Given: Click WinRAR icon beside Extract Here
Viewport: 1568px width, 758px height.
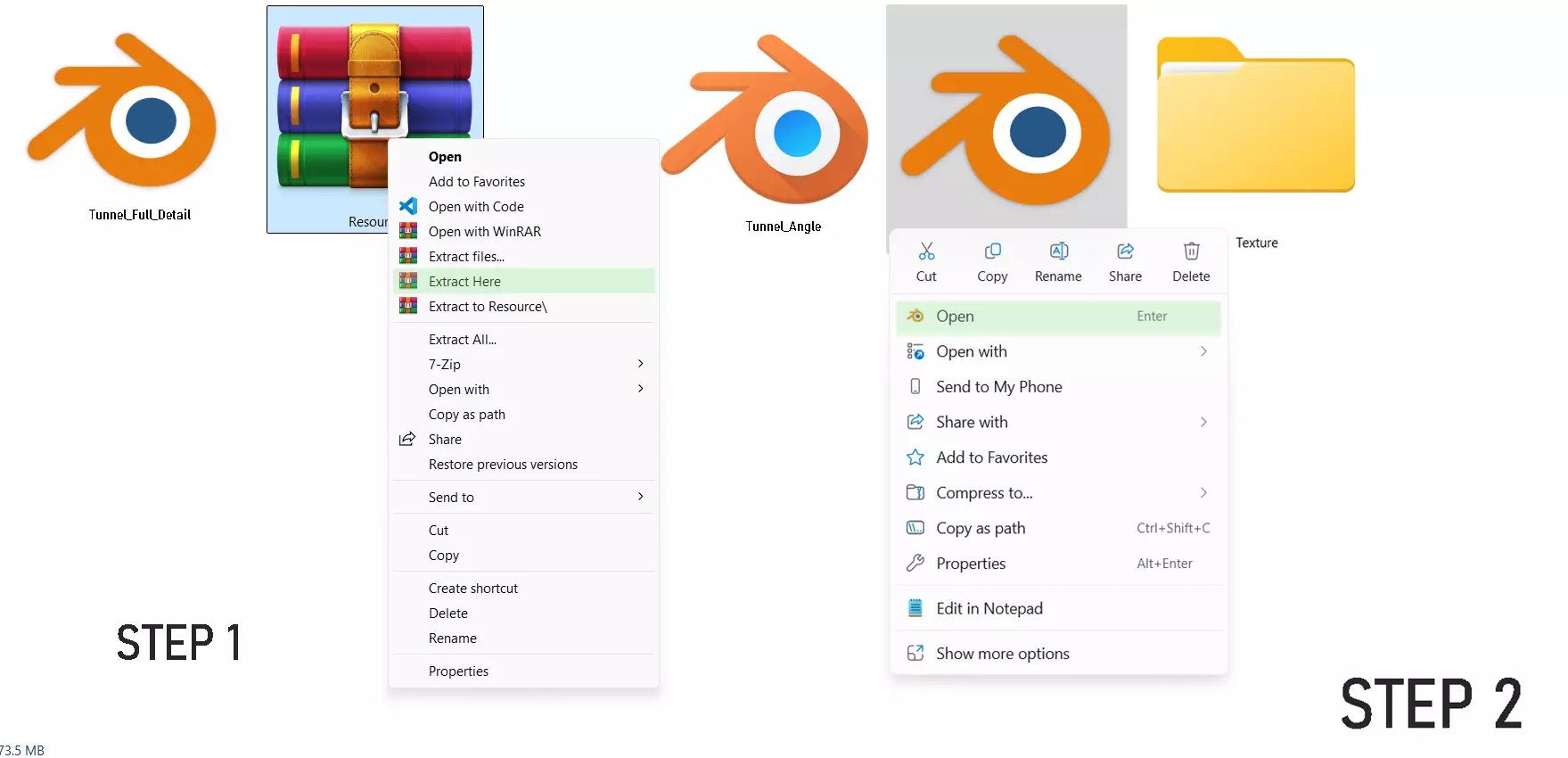Looking at the screenshot, I should point(408,281).
